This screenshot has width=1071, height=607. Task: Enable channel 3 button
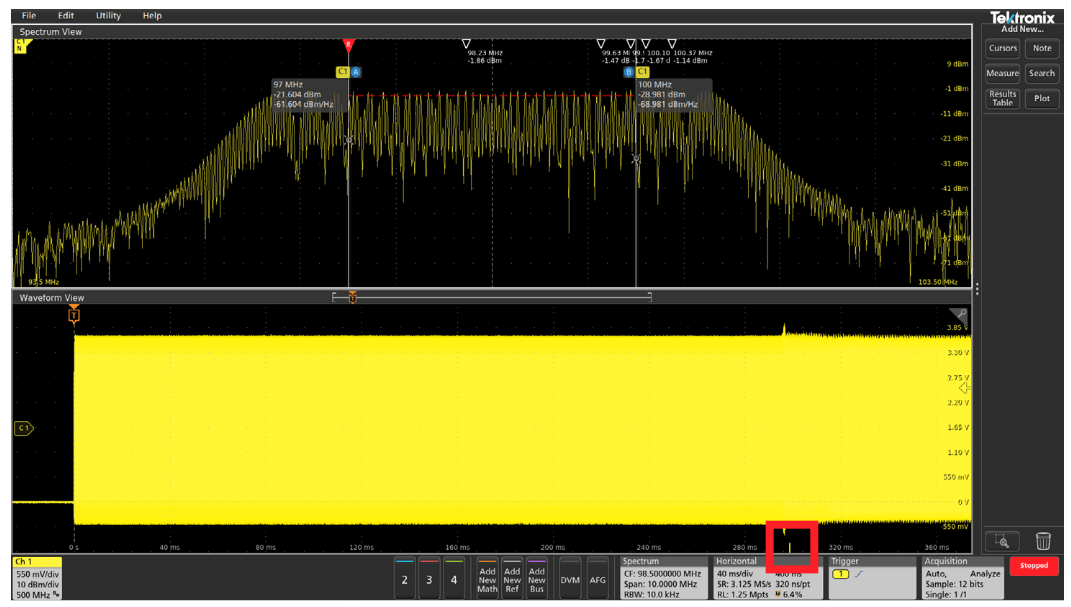(429, 579)
